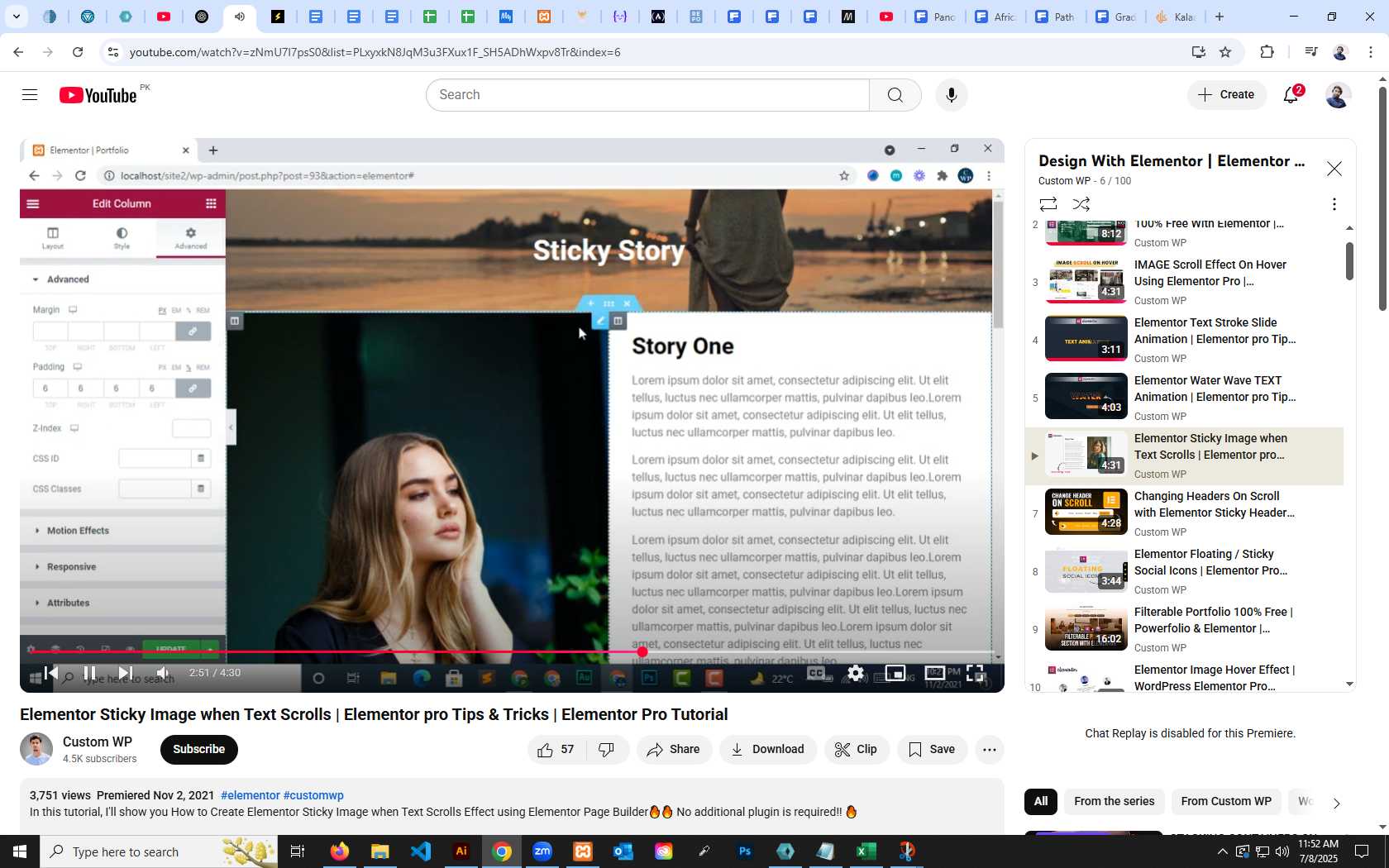
Task: Play IMAGE Scroll Effect On Hover video
Action: coord(1184,282)
